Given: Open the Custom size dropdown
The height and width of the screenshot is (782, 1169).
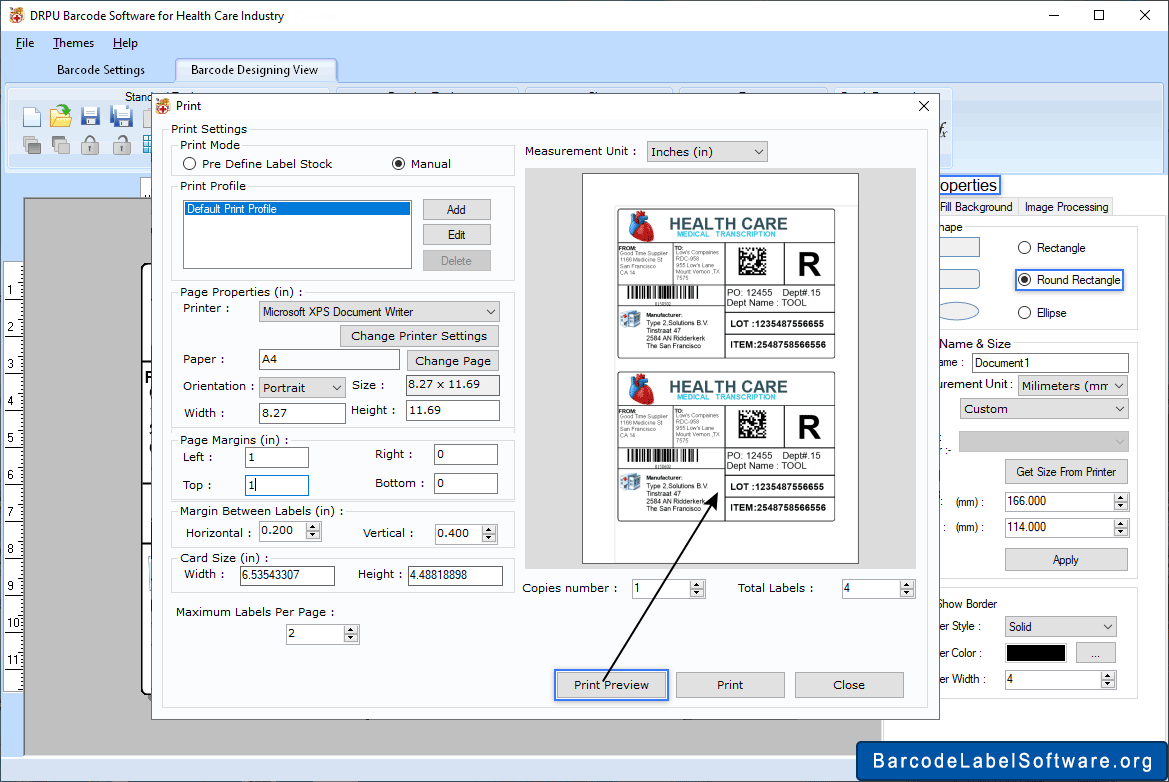Looking at the screenshot, I should pyautogui.click(x=1044, y=409).
